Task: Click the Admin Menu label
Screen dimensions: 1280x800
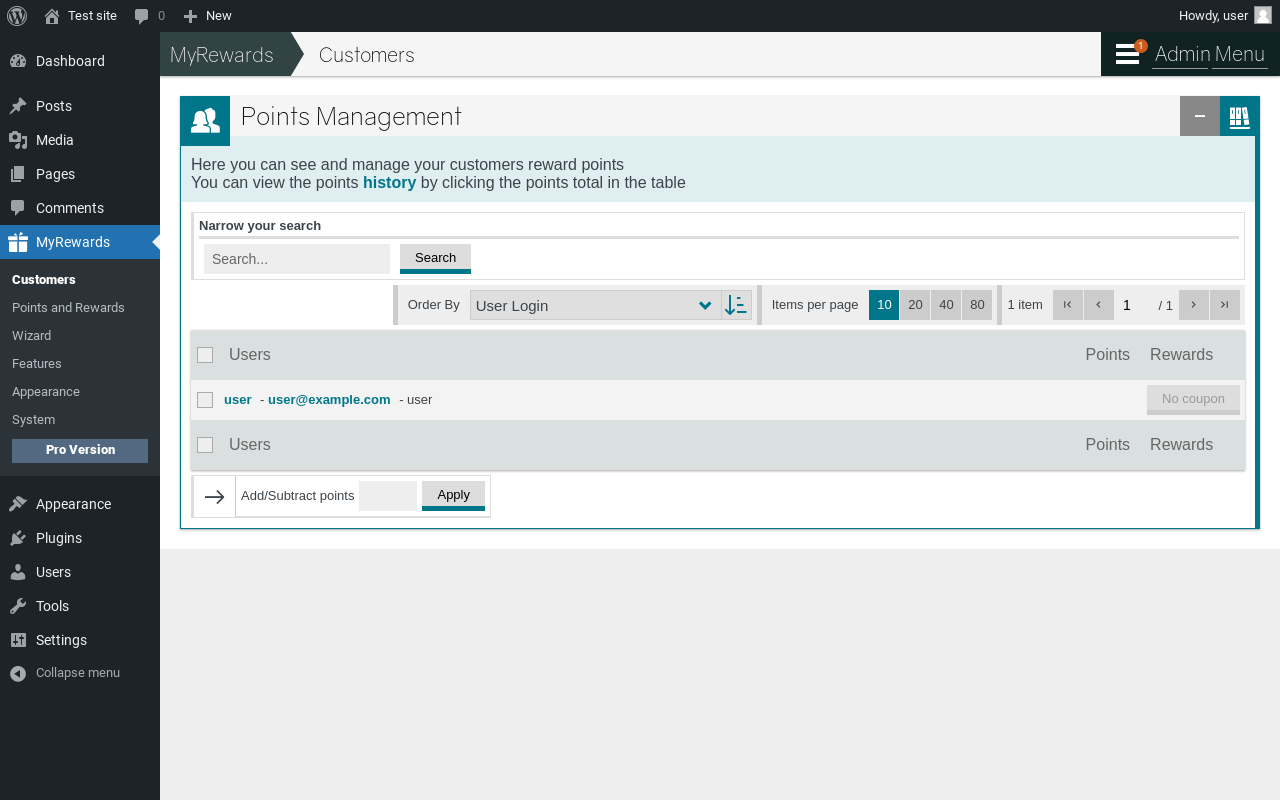Action: coord(1210,54)
